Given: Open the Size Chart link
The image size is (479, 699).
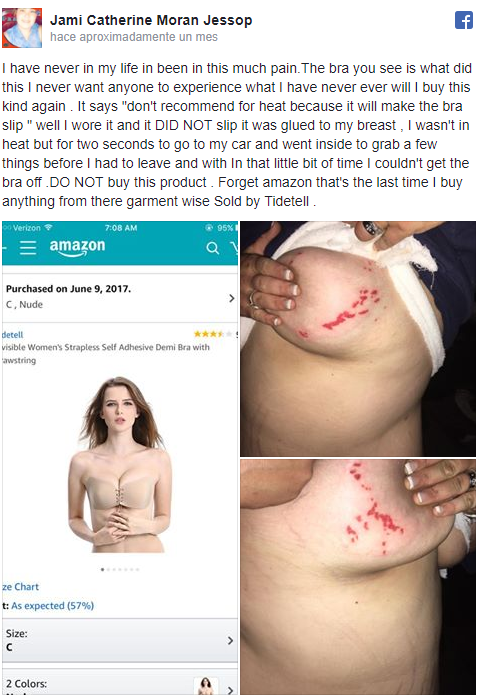Looking at the screenshot, I should [21, 587].
